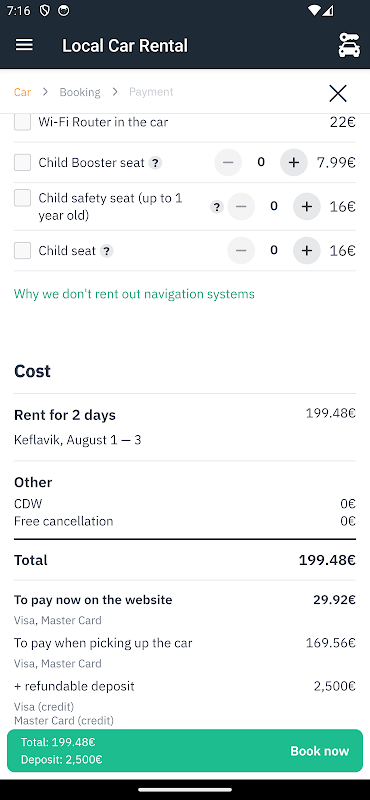Check the Child safety seat option
This screenshot has width=370, height=800.
22,198
